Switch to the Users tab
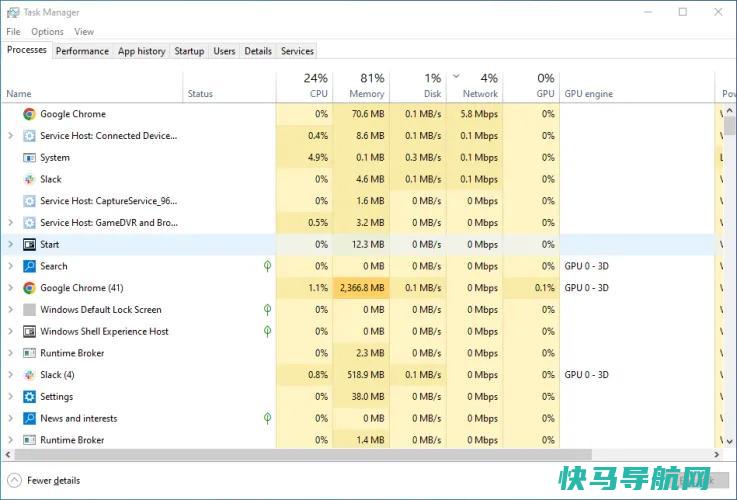 point(224,51)
